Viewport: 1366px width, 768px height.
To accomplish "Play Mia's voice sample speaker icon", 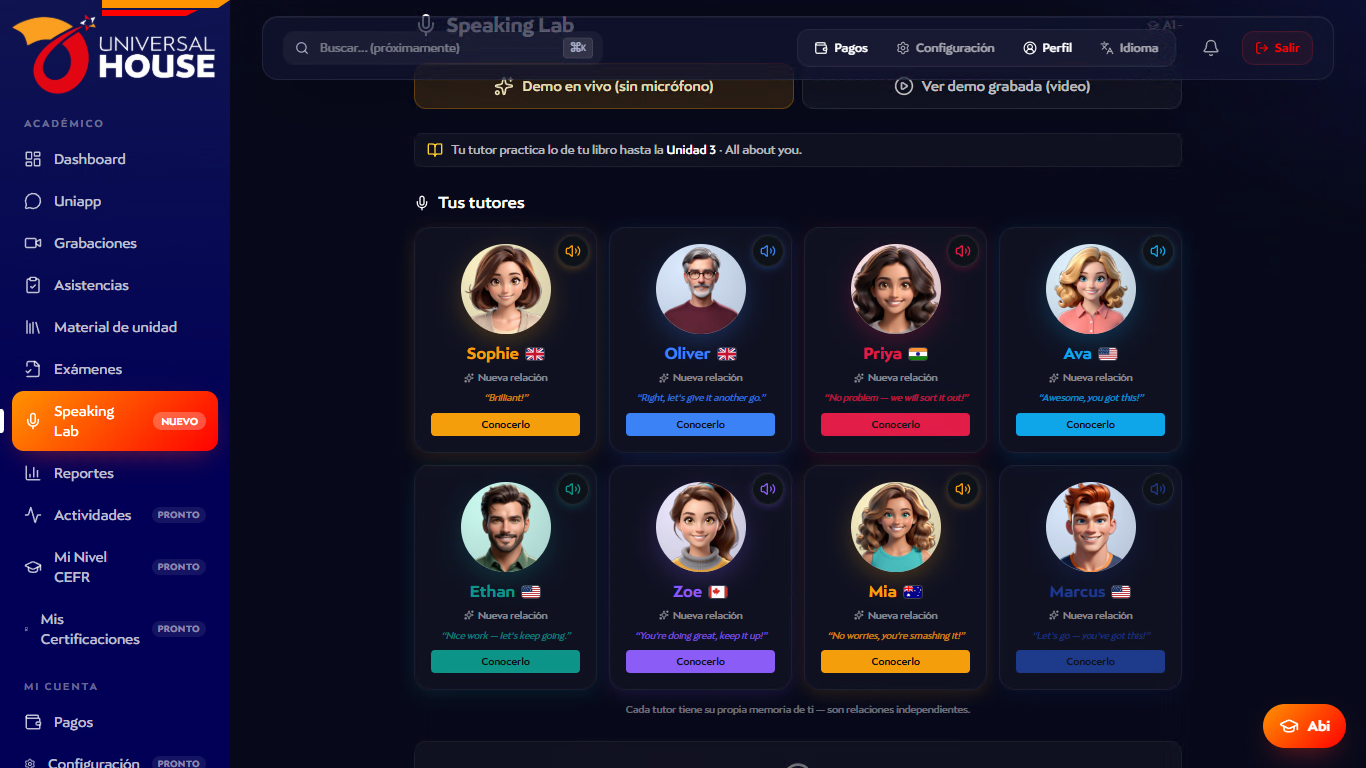I will coord(962,489).
